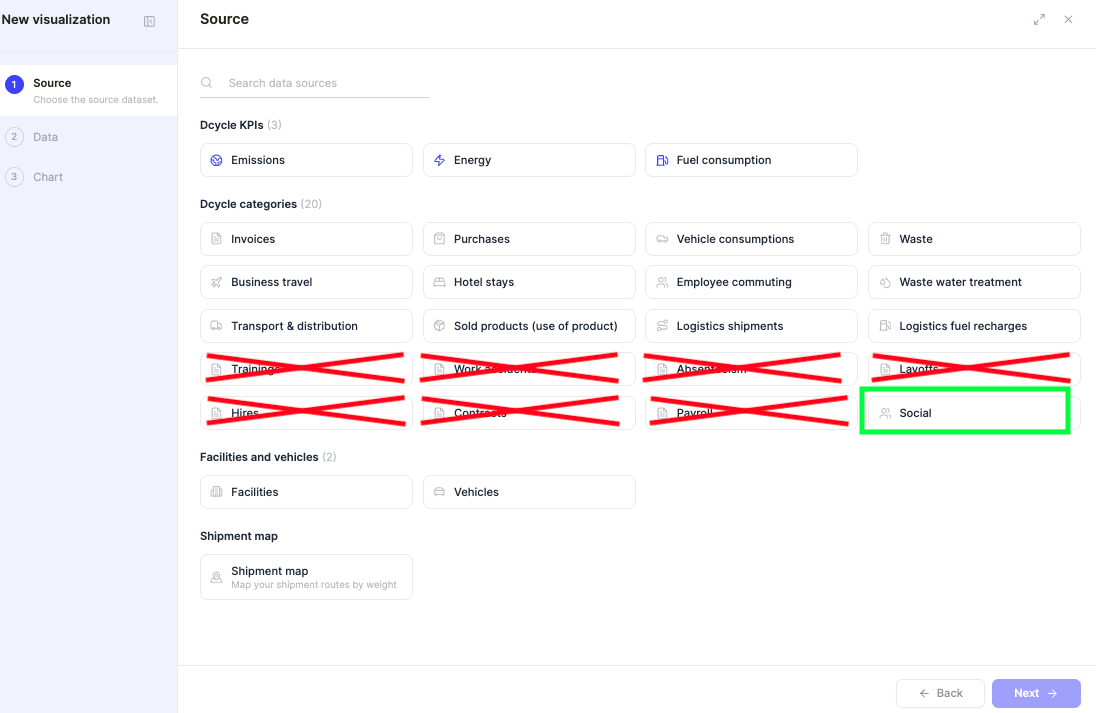This screenshot has width=1096, height=713.
Task: Open the Shipment map source card
Action: [x=306, y=577]
